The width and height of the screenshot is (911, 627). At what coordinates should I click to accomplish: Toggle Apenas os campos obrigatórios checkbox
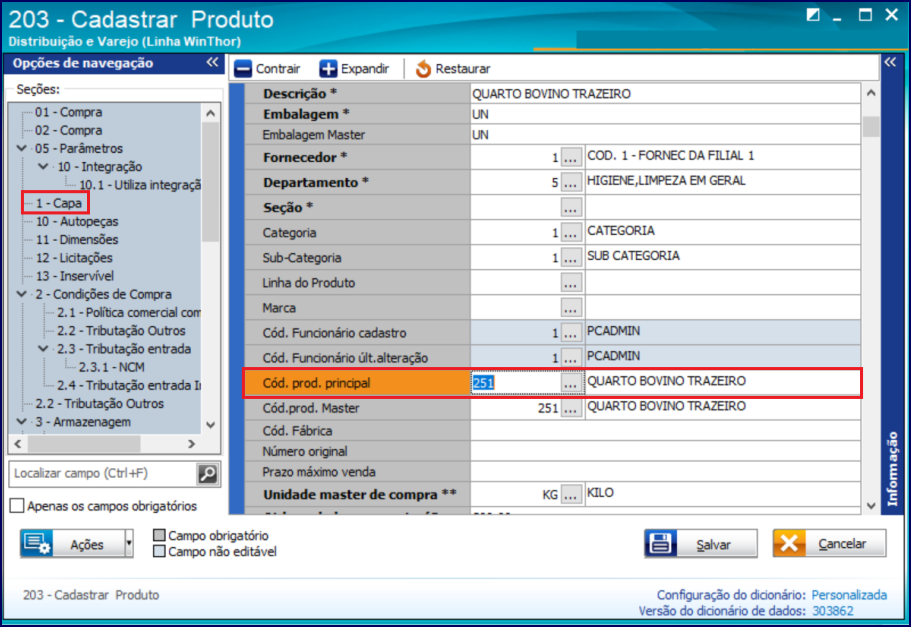[x=17, y=506]
